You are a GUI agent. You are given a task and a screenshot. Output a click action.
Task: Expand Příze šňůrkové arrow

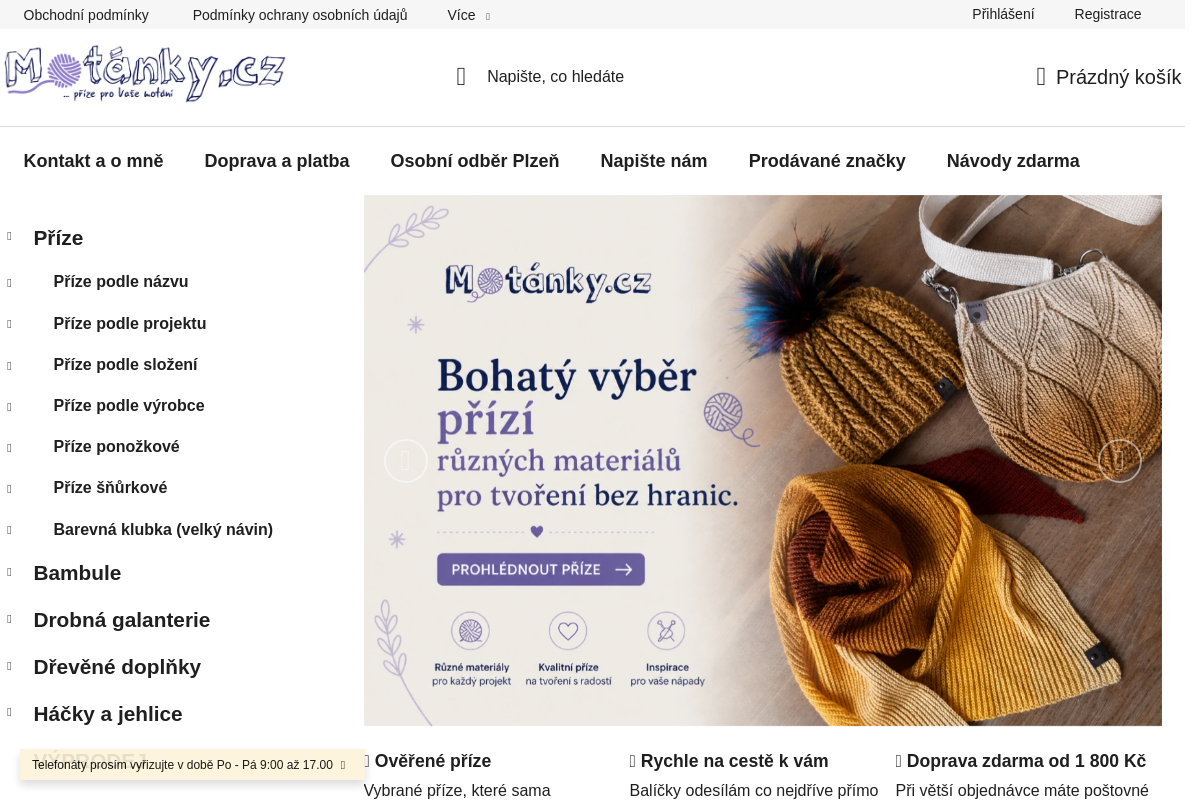pyautogui.click(x=9, y=489)
